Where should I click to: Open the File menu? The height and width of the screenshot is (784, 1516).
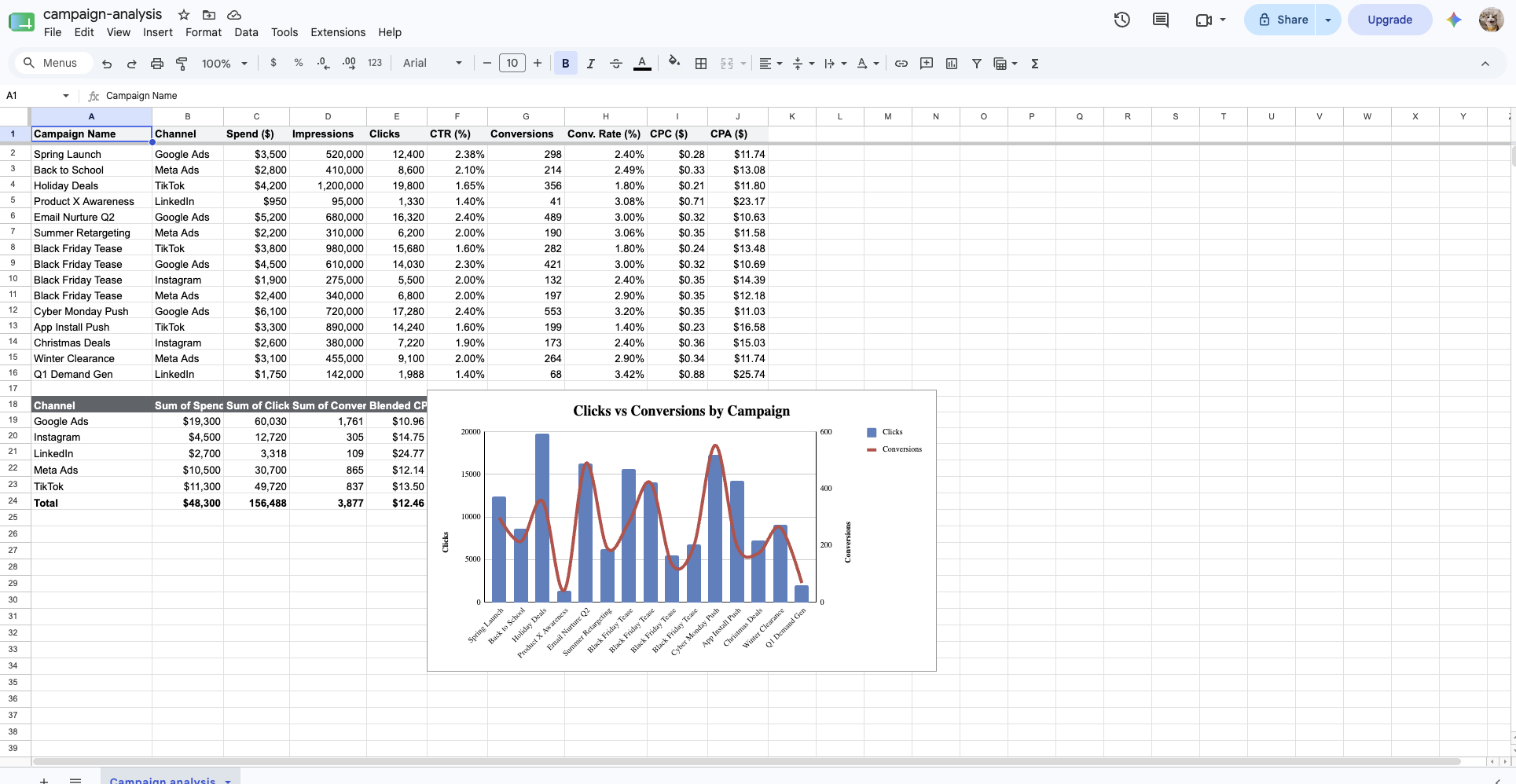[53, 32]
